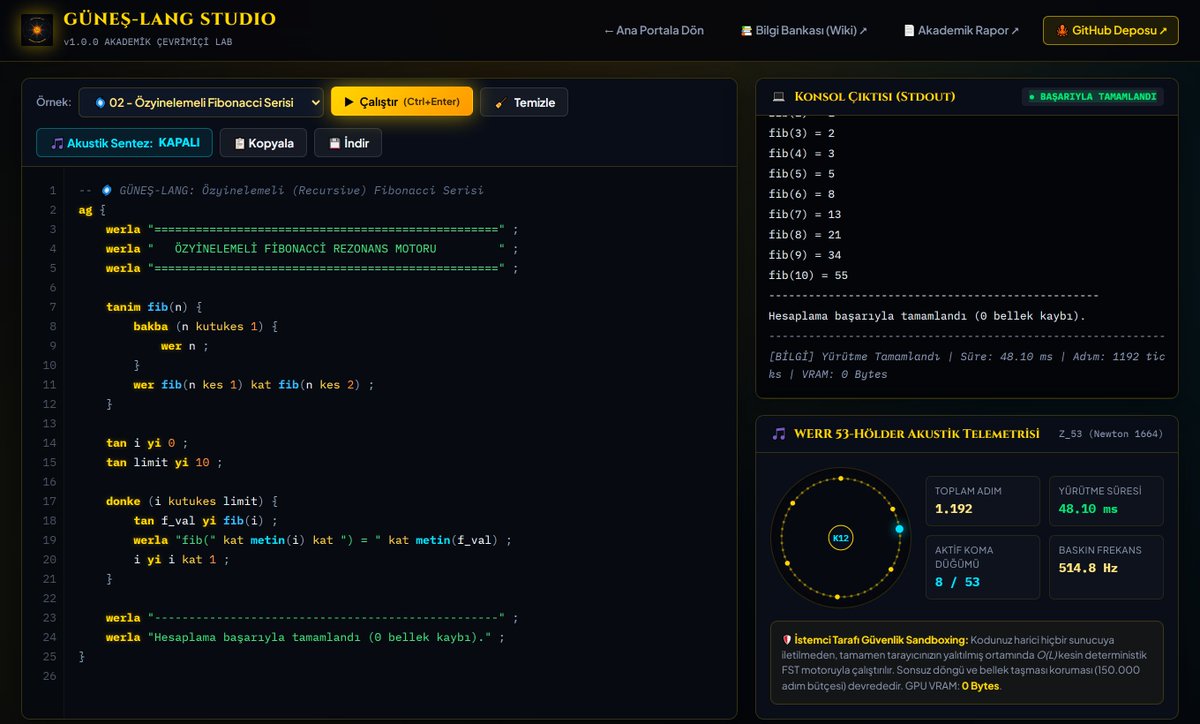Image resolution: width=1200 pixels, height=724 pixels.
Task: Click the shield icon in the sandbox notice
Action: point(788,639)
